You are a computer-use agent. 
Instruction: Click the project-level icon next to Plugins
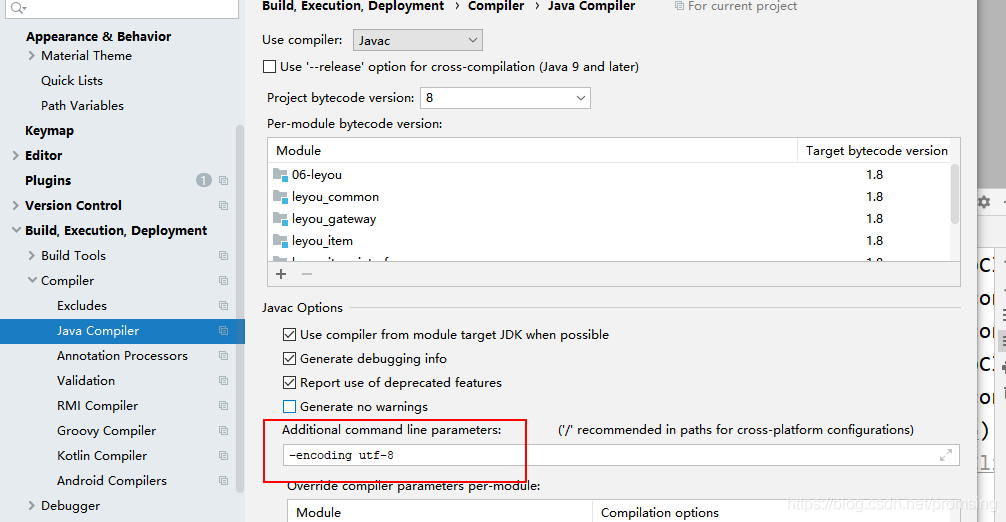pyautogui.click(x=223, y=181)
